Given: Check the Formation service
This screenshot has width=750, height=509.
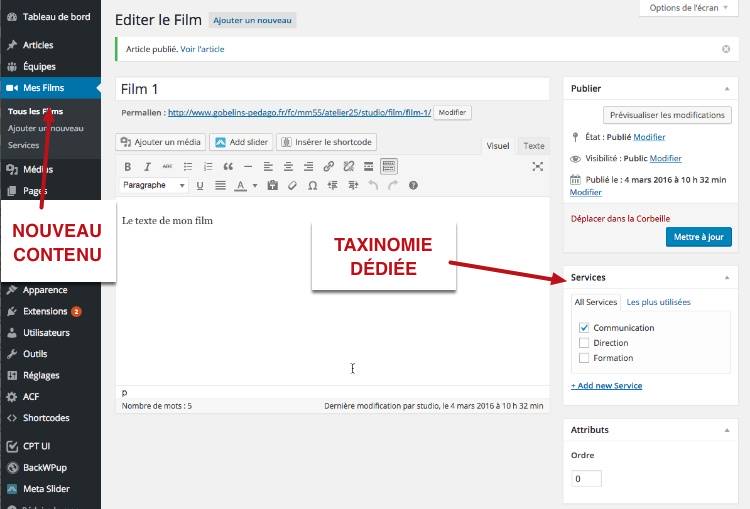Looking at the screenshot, I should [584, 358].
